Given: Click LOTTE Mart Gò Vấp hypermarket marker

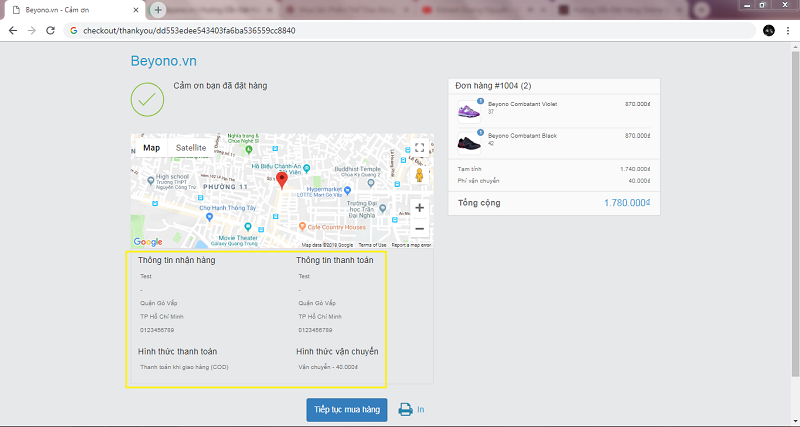Looking at the screenshot, I should [x=347, y=190].
